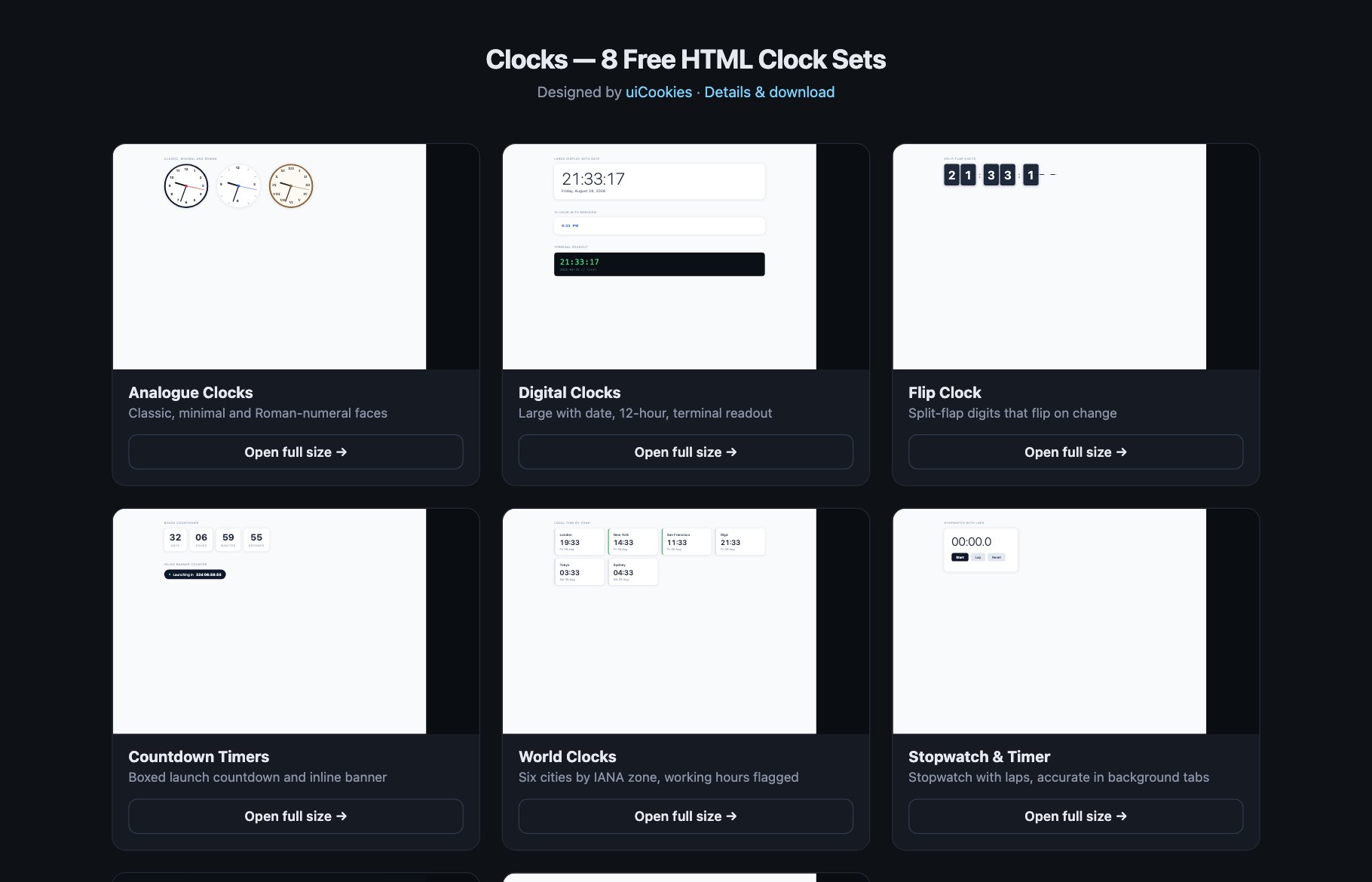Viewport: 1372px width, 882px height.
Task: Click the classic dark-rimmed analogue clock face
Action: tap(186, 186)
